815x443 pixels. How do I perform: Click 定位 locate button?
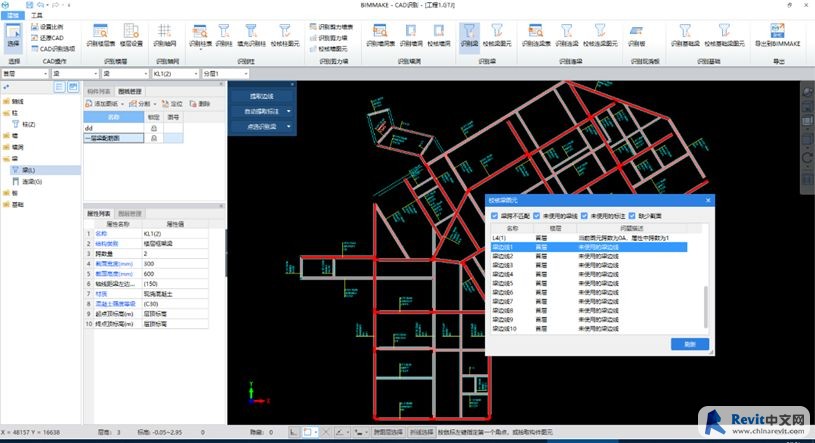(x=173, y=104)
